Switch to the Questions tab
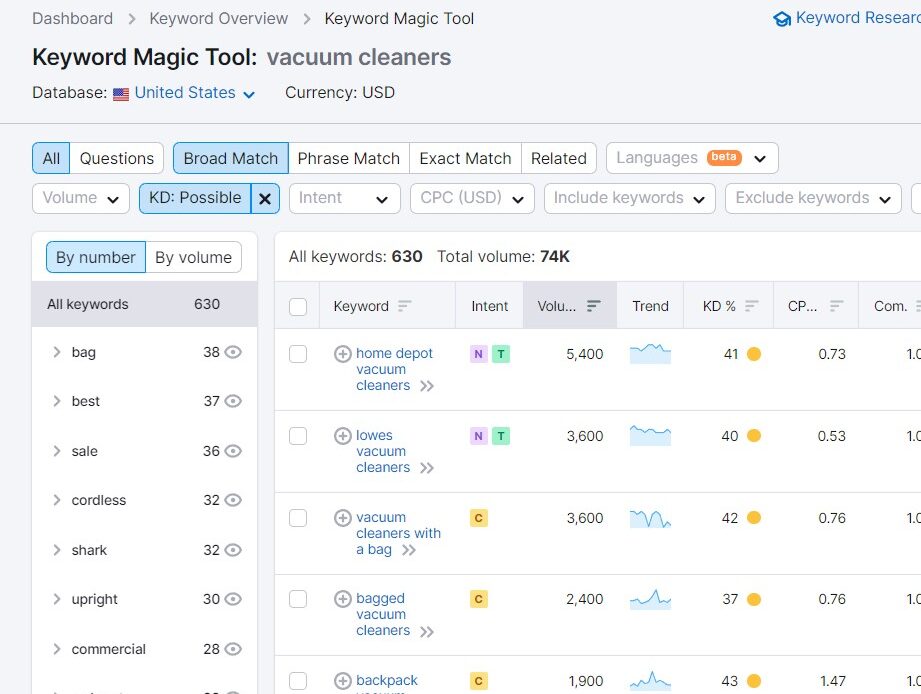Screen dimensions: 921x694 117,158
